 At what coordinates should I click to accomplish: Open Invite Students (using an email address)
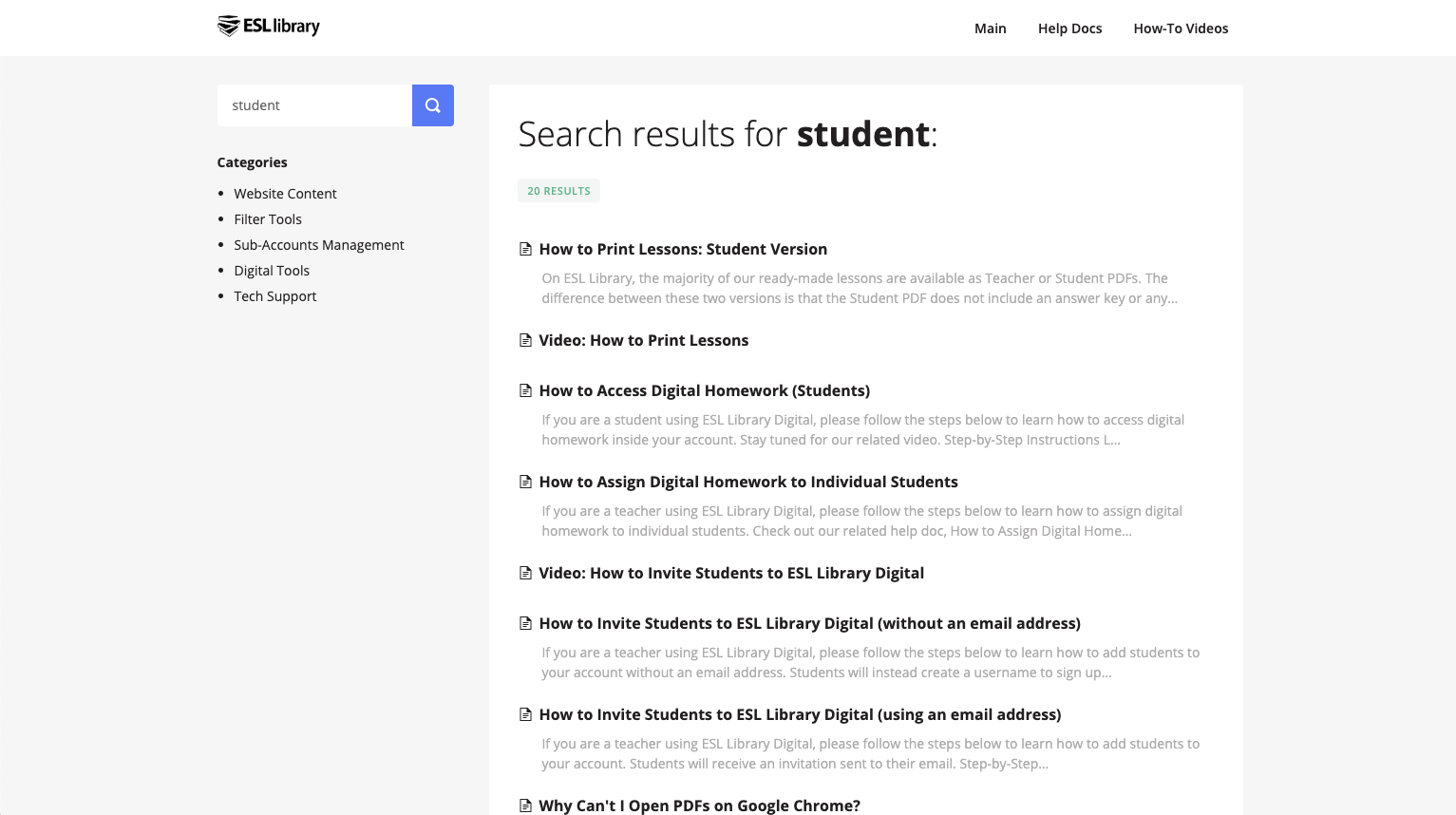click(x=801, y=714)
